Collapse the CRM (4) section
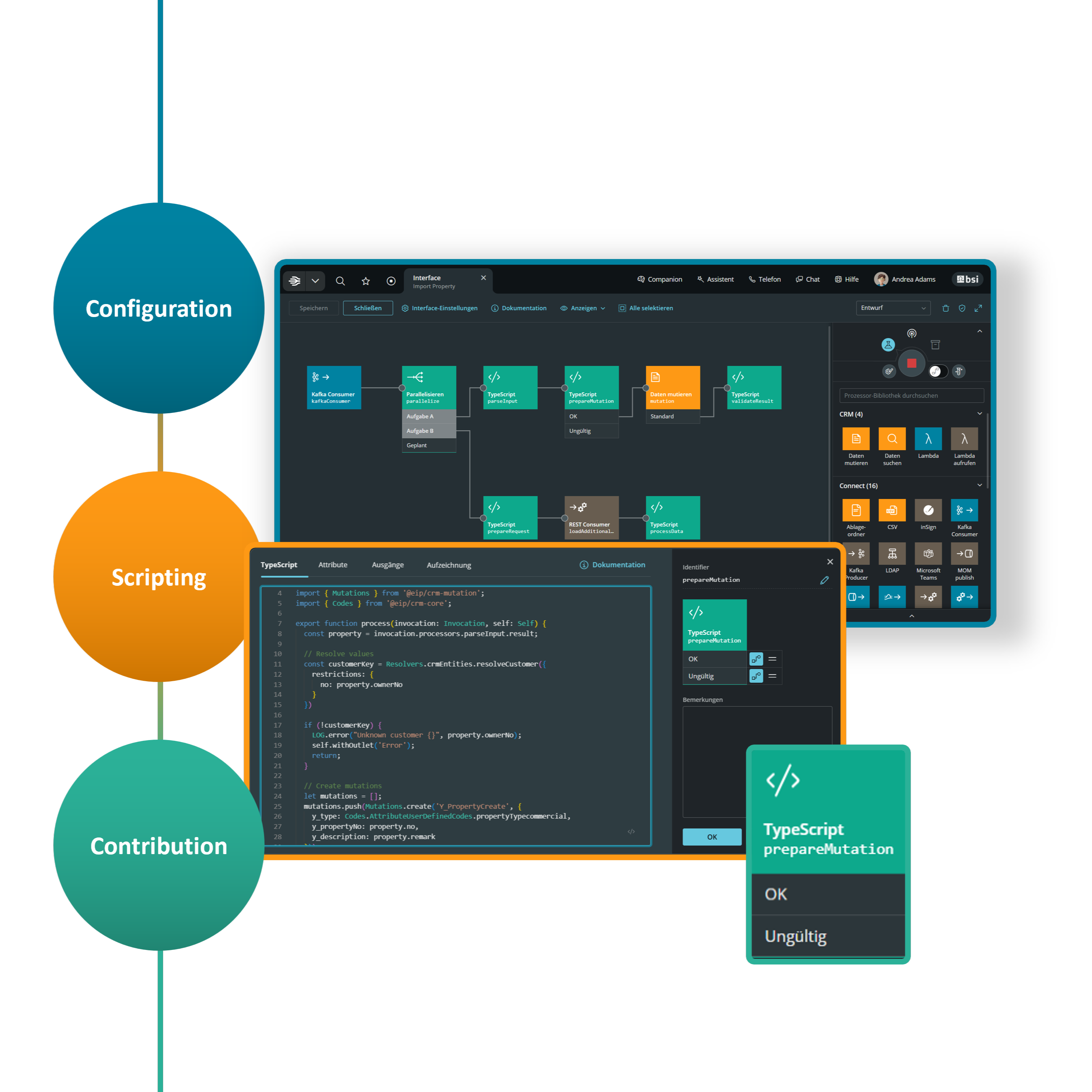Image resolution: width=1092 pixels, height=1092 pixels. pos(979,414)
